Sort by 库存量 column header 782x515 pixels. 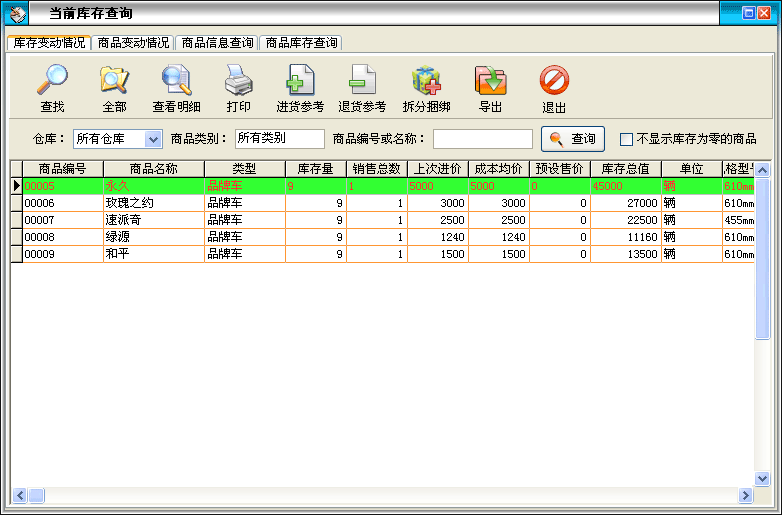[316, 169]
